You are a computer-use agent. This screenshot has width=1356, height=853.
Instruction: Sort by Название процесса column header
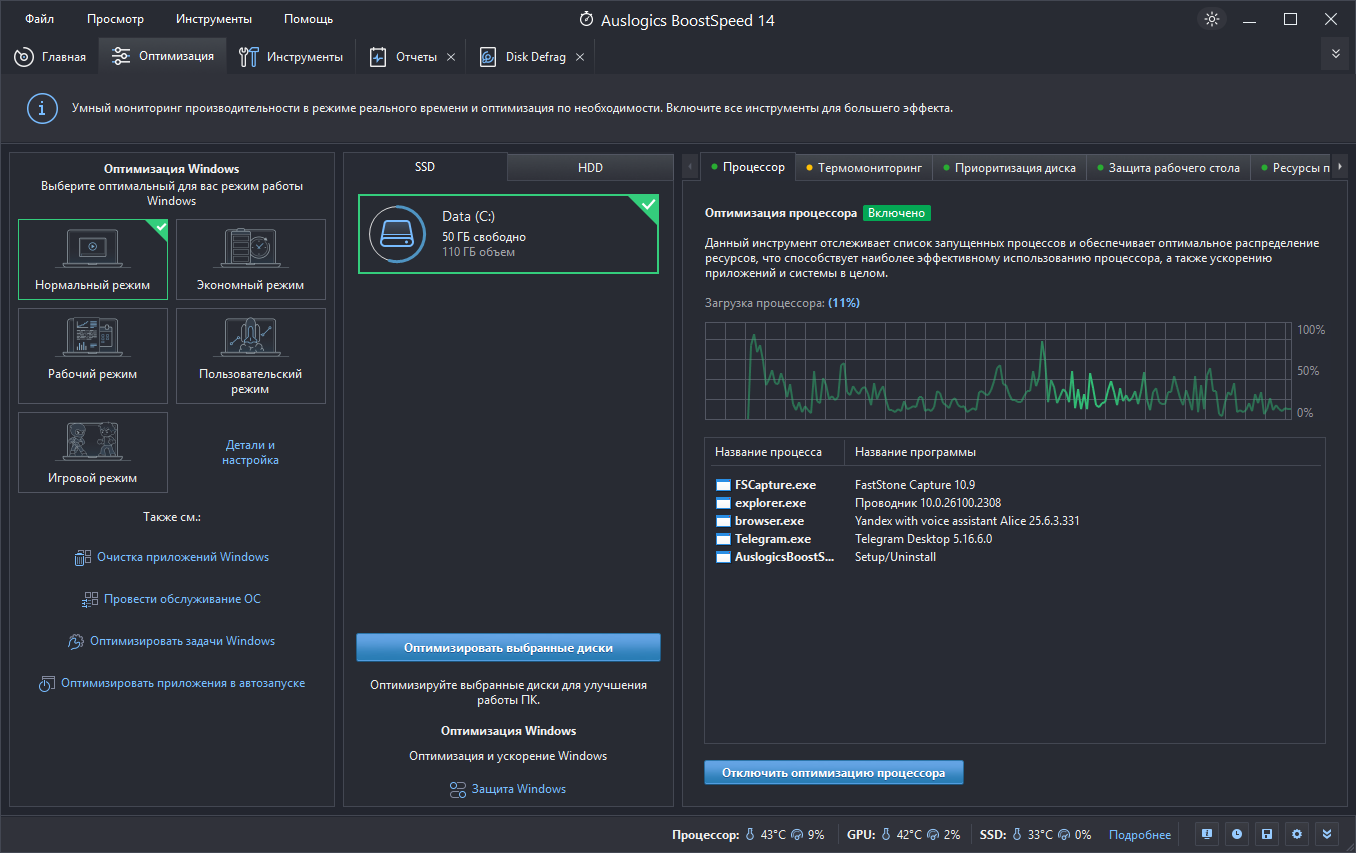coord(768,452)
